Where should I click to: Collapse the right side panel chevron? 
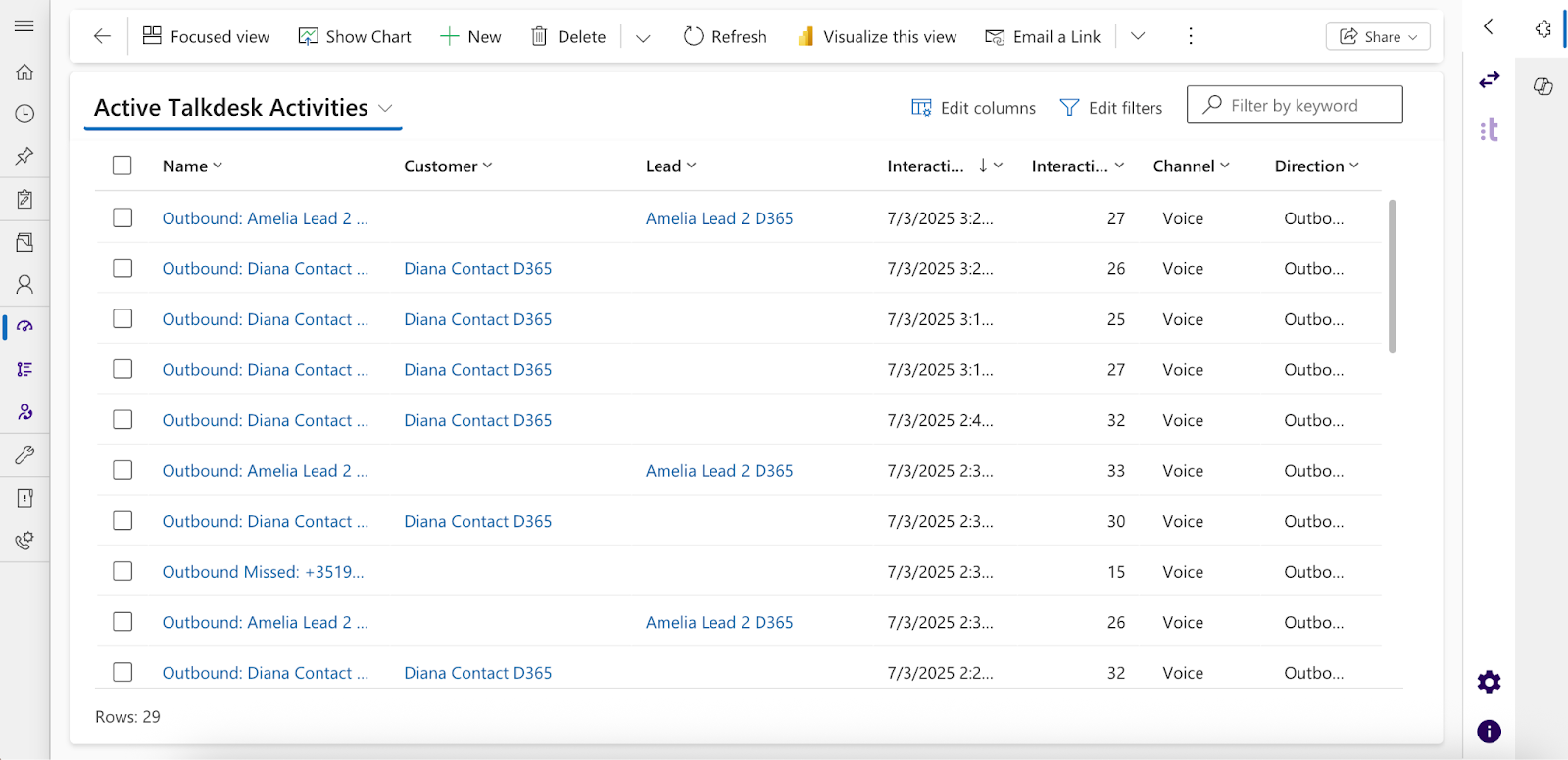1488,26
